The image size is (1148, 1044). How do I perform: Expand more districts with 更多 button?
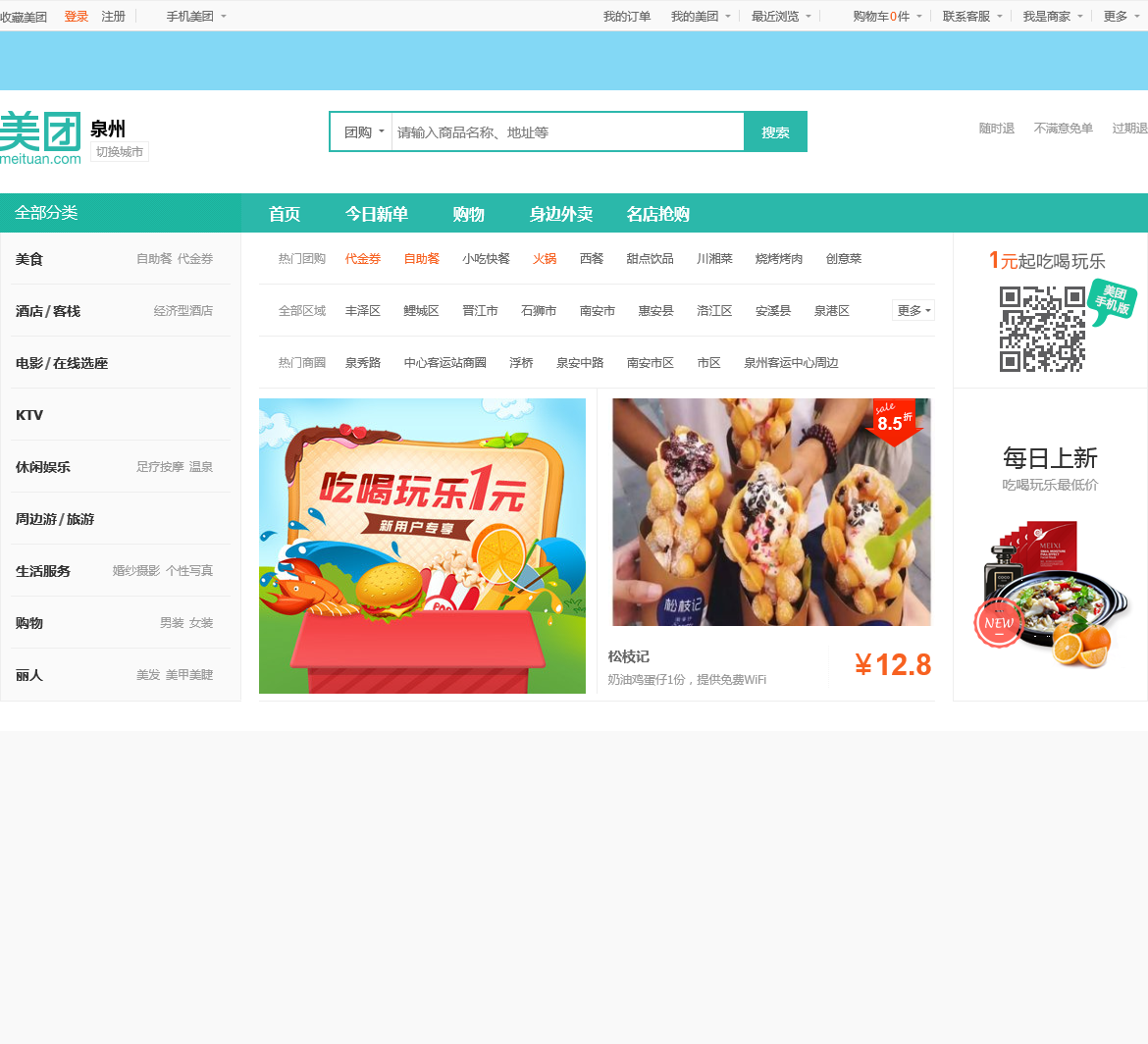pyautogui.click(x=913, y=310)
